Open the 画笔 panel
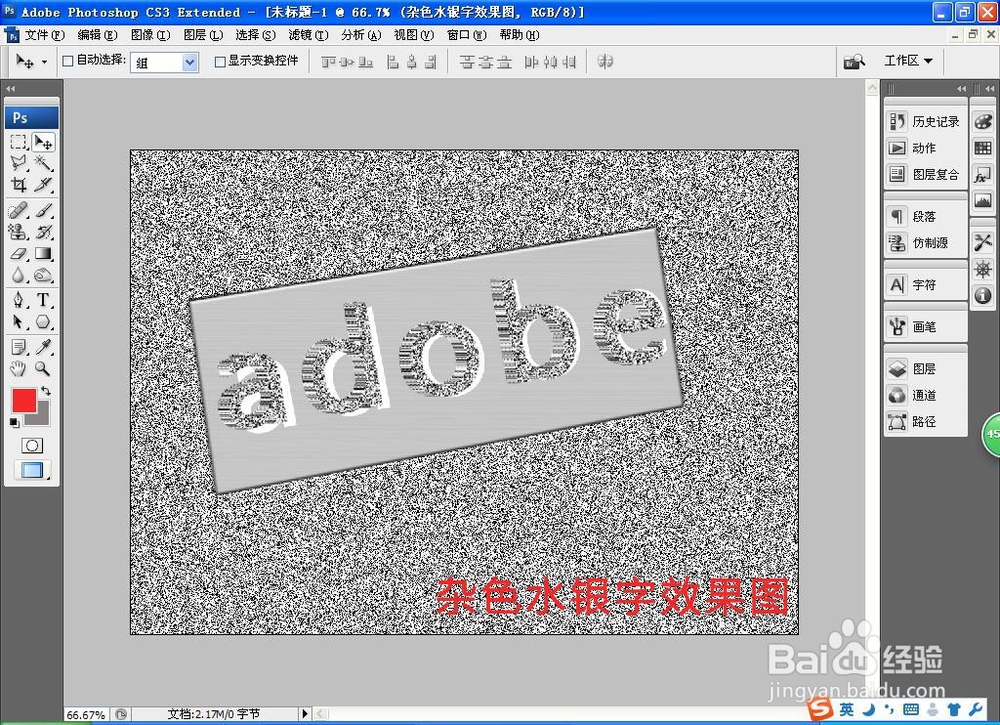The image size is (1000, 725). [x=926, y=326]
